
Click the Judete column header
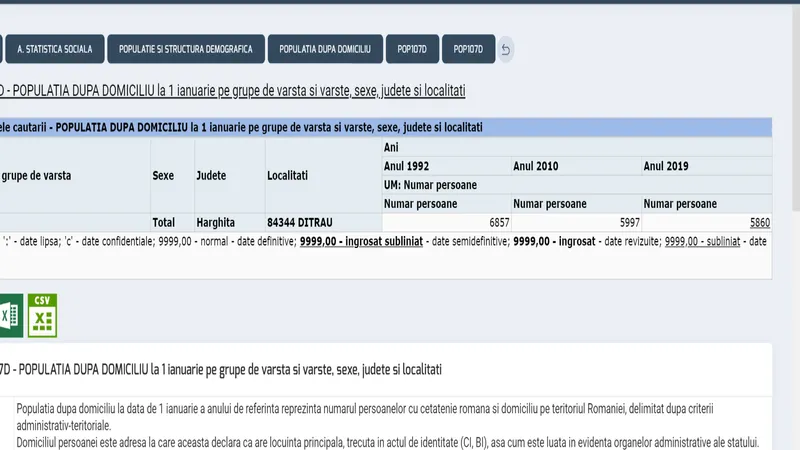point(211,175)
